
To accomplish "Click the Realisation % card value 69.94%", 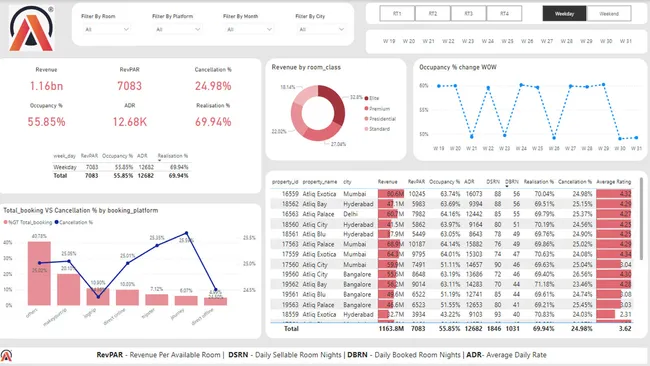I will 213,122.
